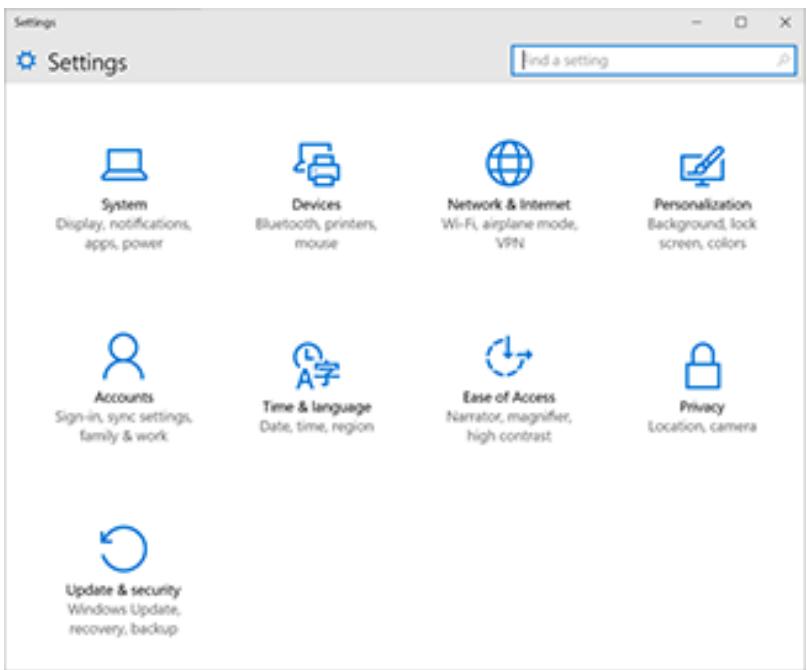Click the System label

pos(124,204)
